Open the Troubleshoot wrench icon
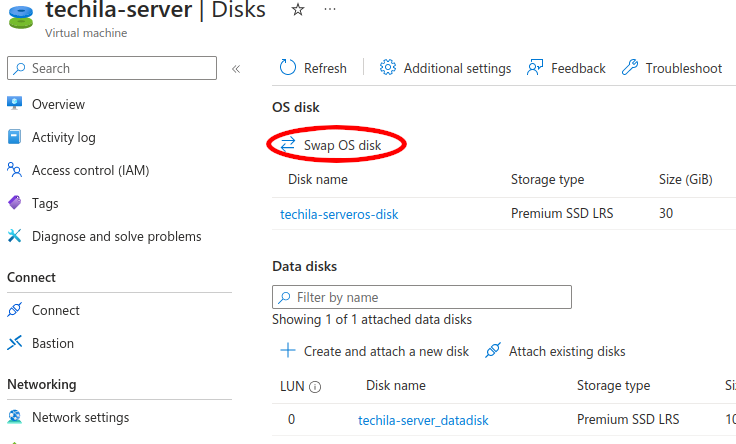This screenshot has height=444, width=736. point(630,68)
